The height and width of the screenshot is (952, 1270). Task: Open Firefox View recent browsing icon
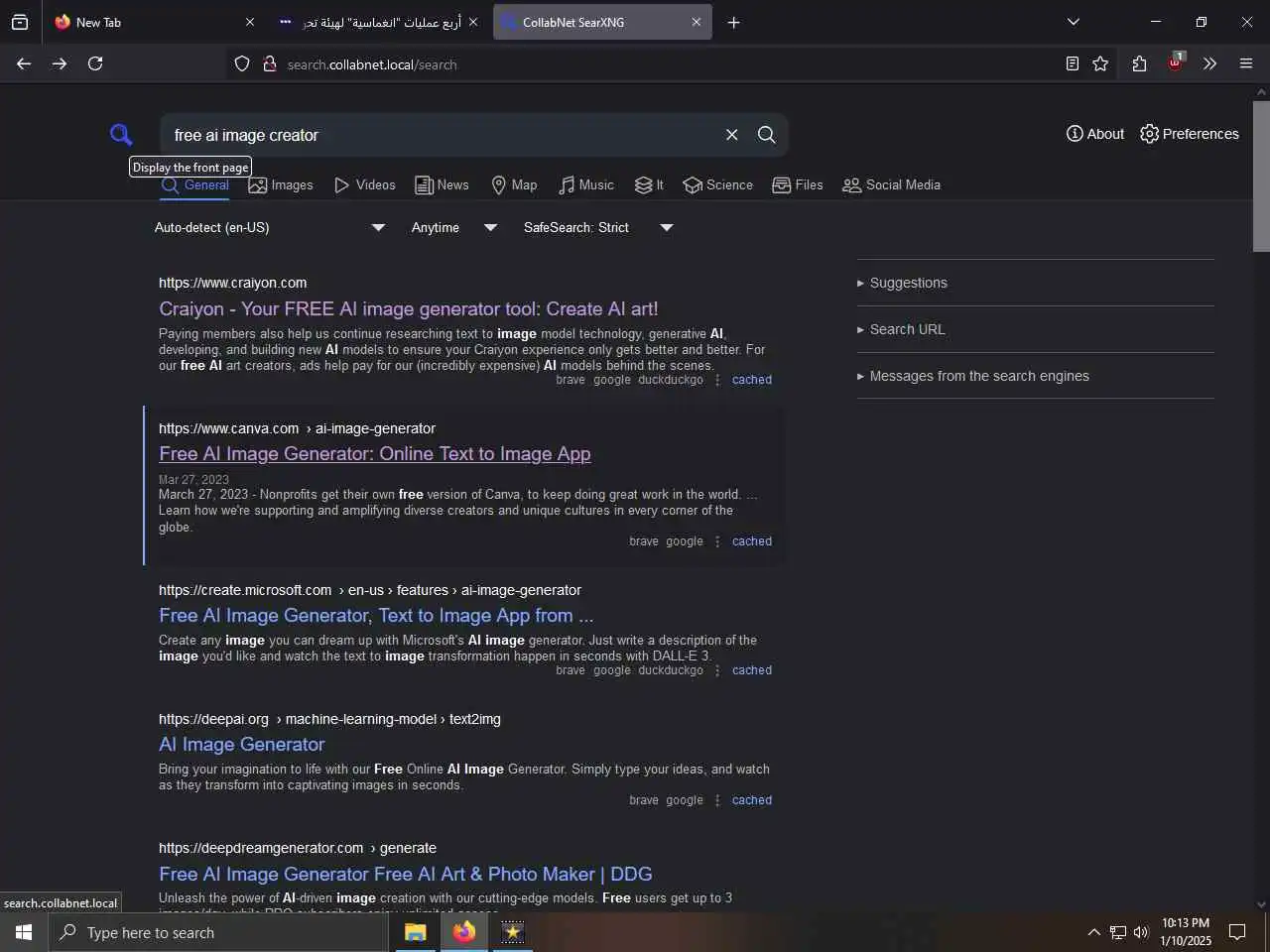(20, 22)
